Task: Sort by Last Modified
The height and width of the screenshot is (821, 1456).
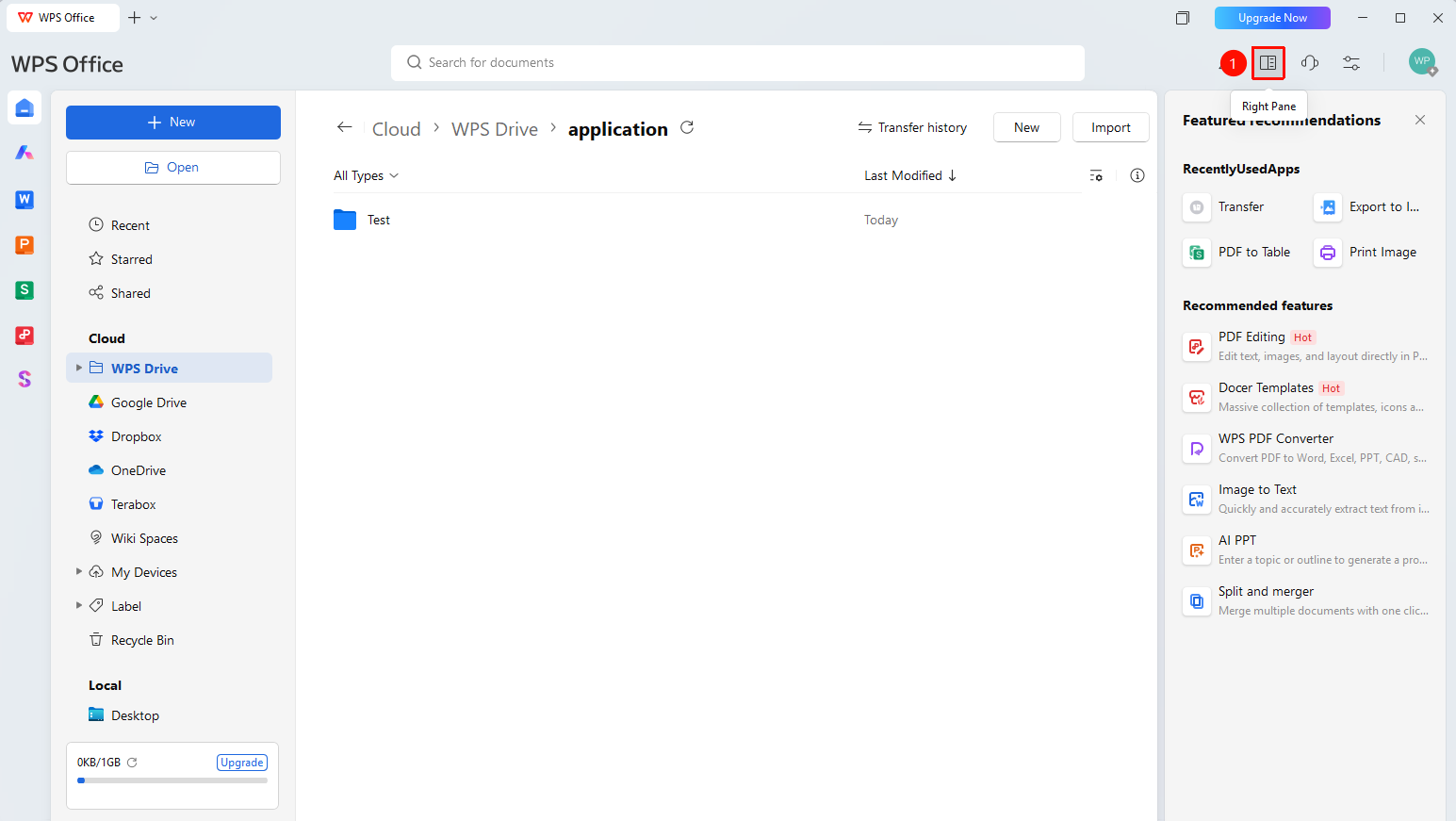Action: (910, 175)
